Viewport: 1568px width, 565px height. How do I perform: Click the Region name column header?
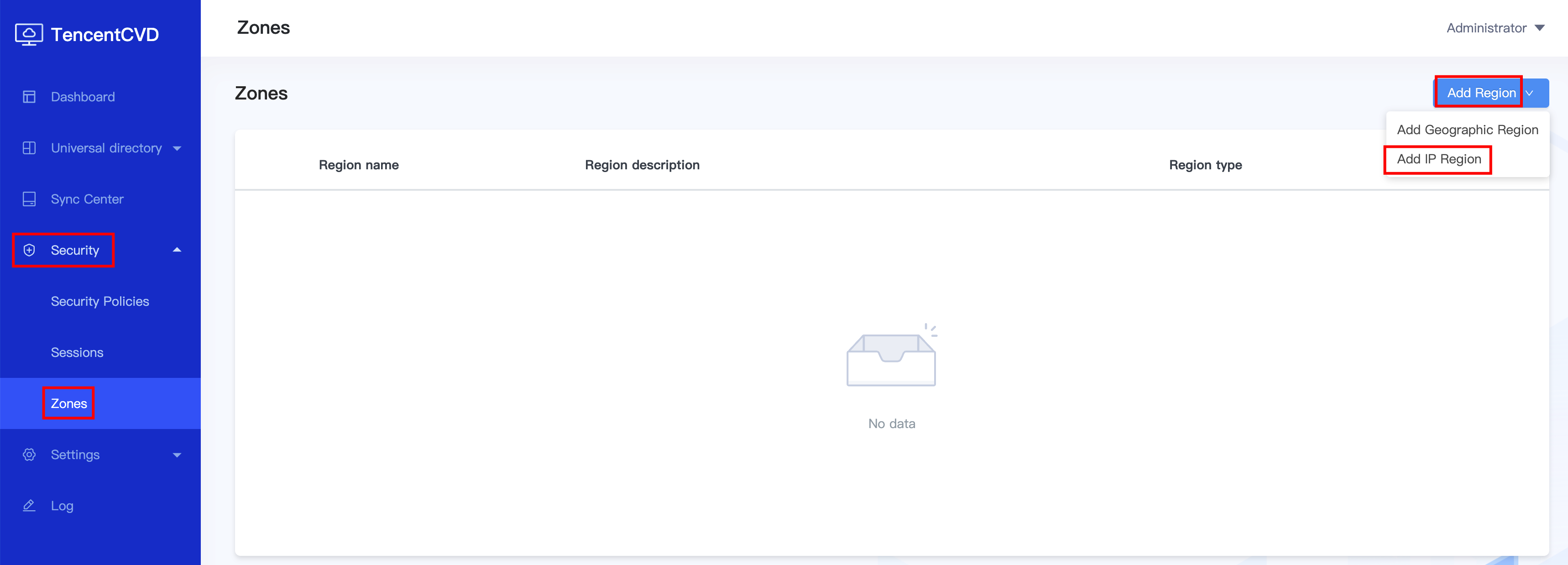coord(359,165)
